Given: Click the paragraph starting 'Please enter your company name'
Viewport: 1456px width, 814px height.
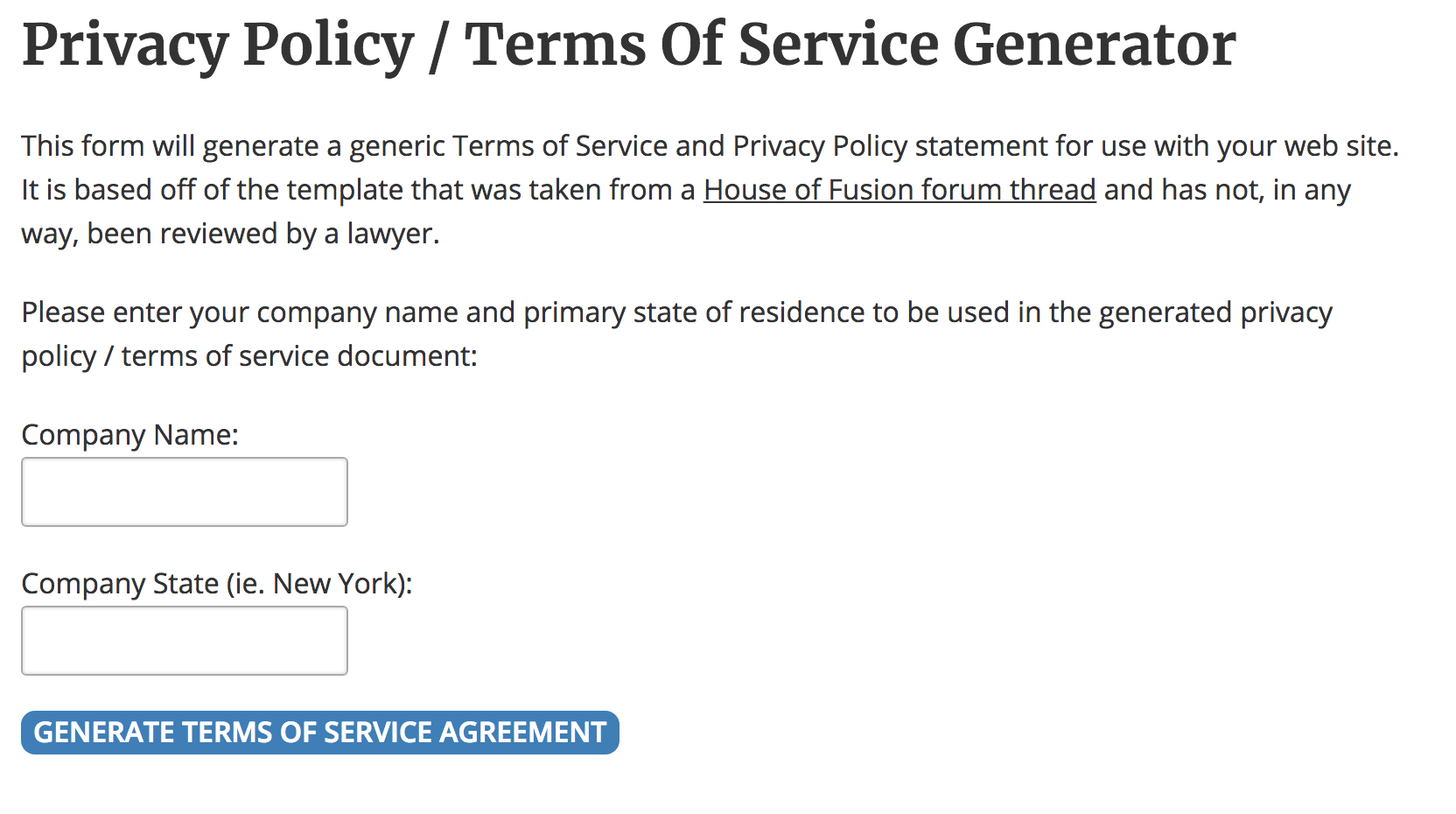Looking at the screenshot, I should pyautogui.click(x=677, y=334).
